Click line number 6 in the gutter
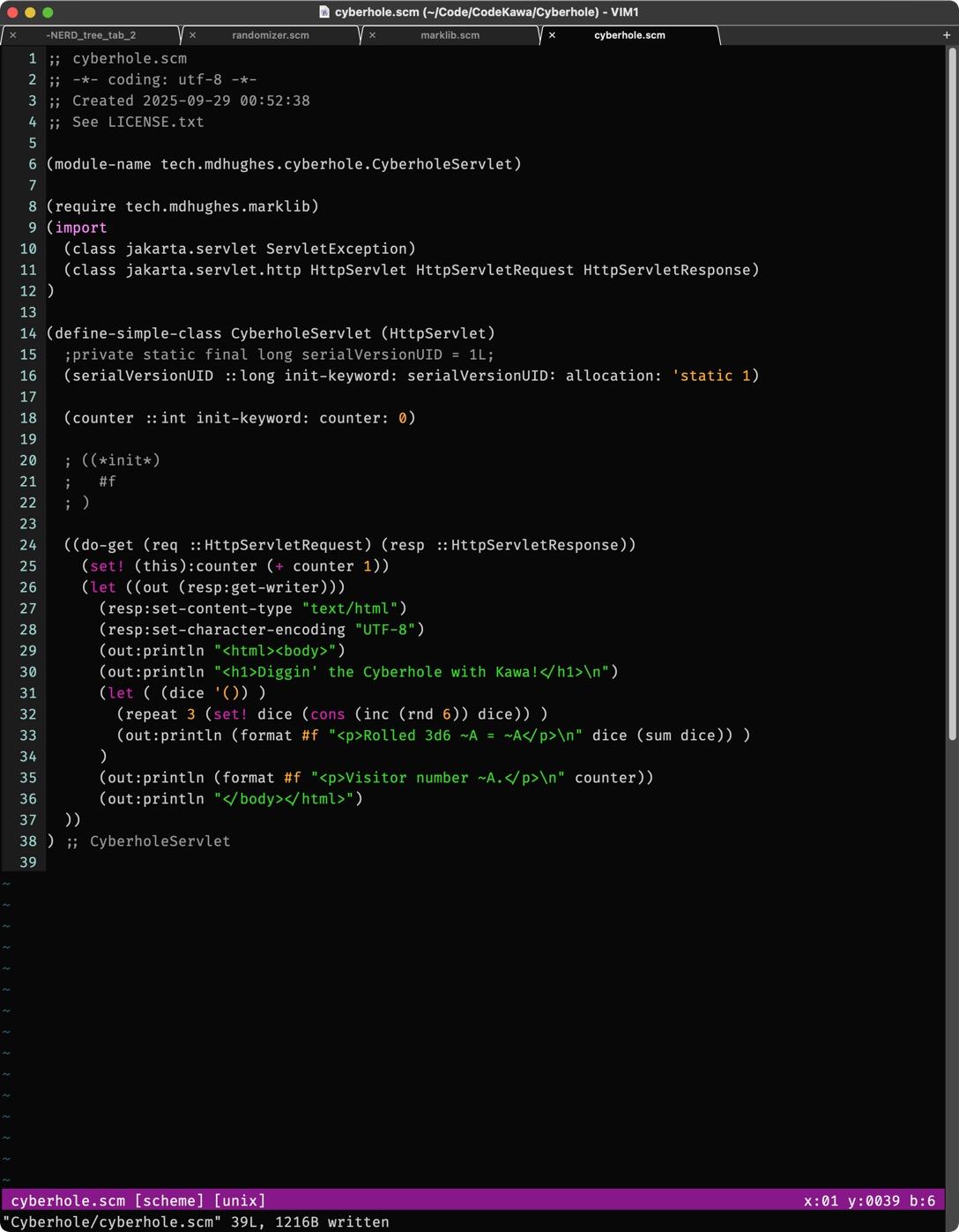Screen dimensions: 959x1232 tap(33, 164)
